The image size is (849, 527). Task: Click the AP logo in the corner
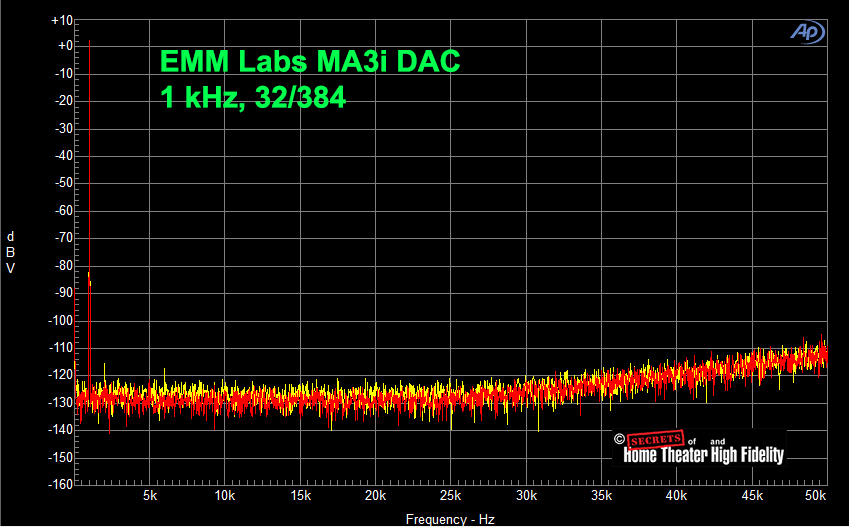[807, 32]
